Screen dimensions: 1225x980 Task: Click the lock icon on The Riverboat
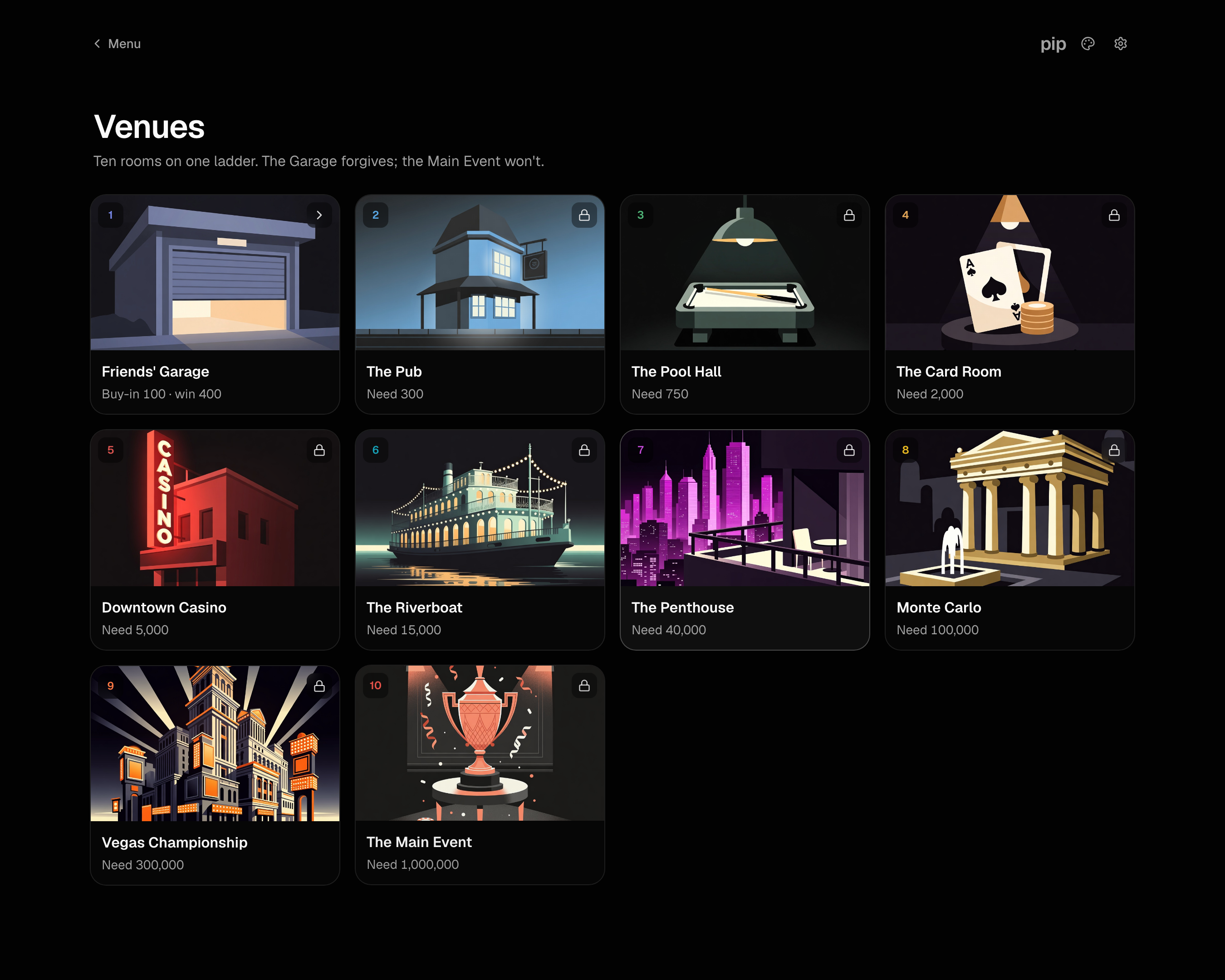(x=584, y=451)
